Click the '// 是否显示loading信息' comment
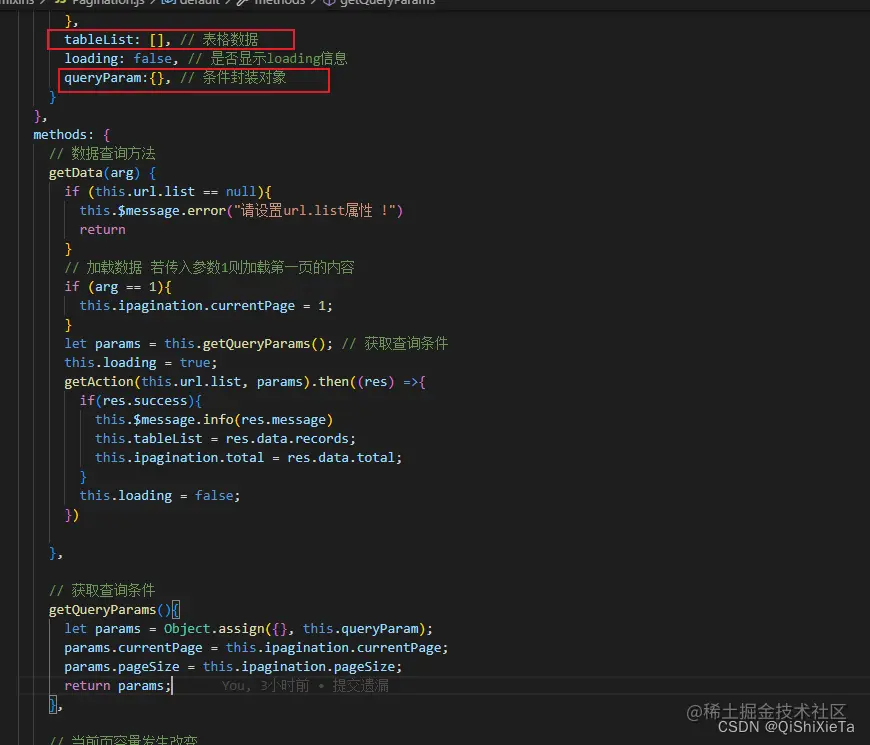 pyautogui.click(x=267, y=58)
